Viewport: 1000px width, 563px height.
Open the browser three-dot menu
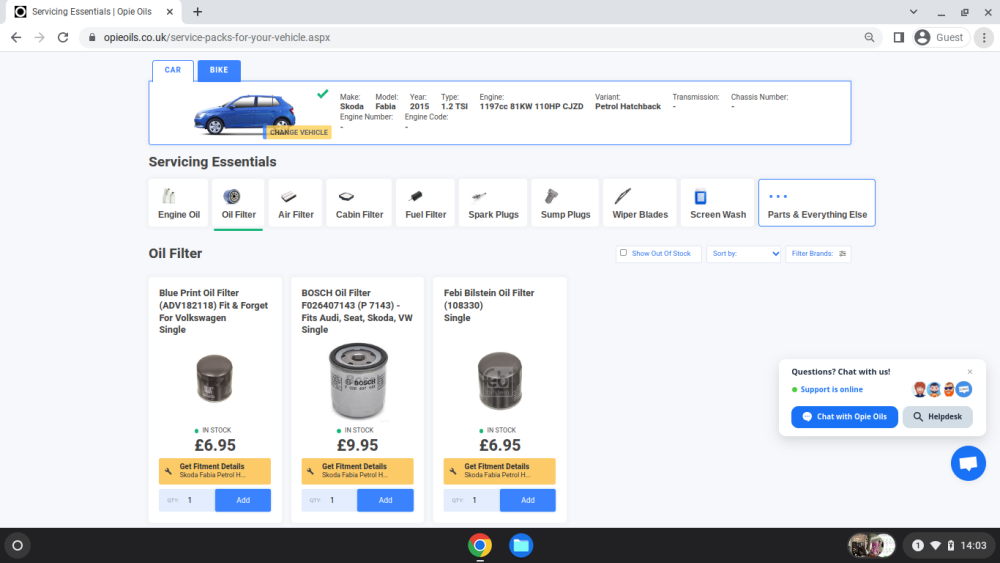pyautogui.click(x=984, y=38)
